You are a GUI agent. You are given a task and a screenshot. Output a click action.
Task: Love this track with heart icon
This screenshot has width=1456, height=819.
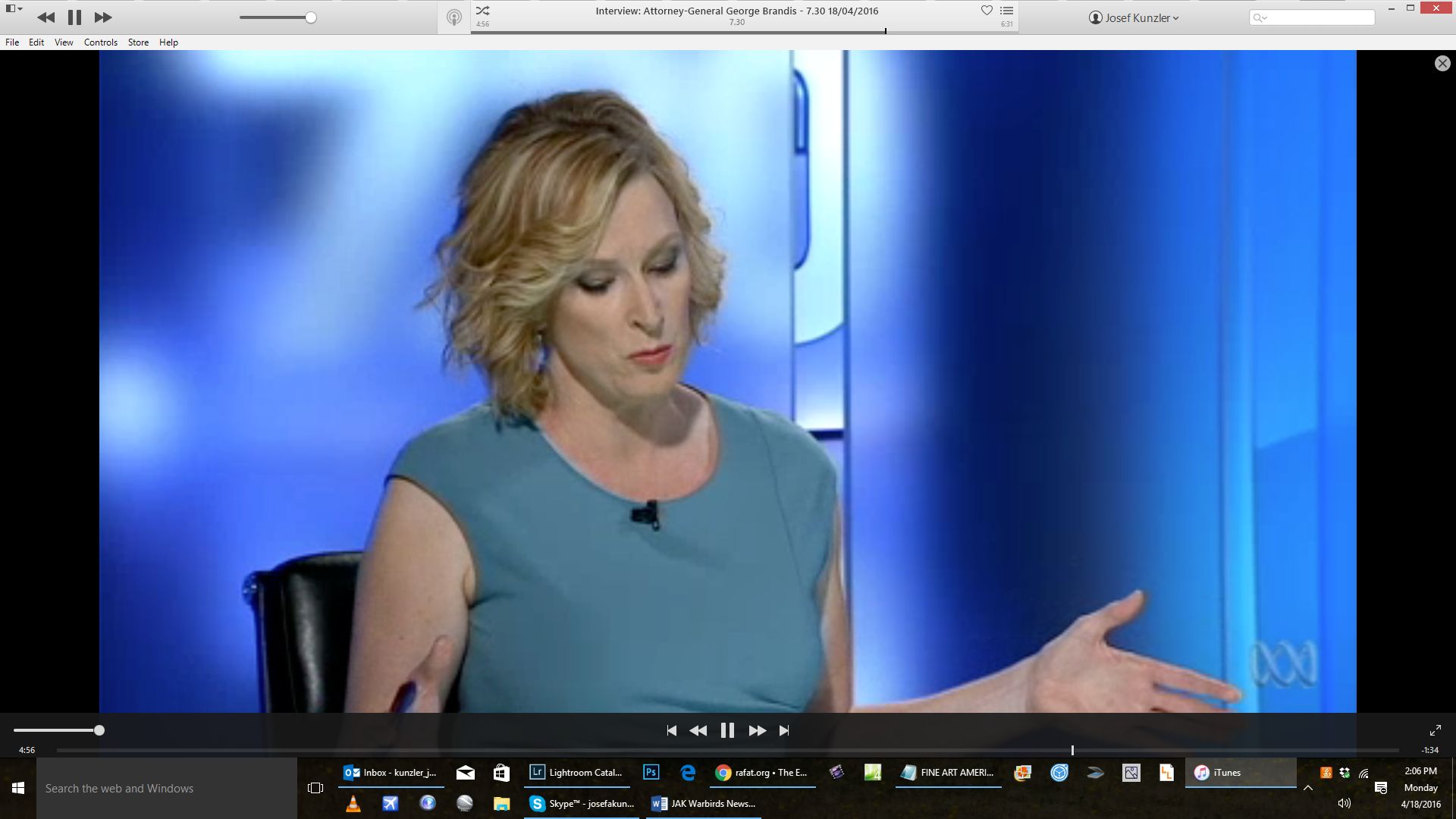[x=987, y=11]
